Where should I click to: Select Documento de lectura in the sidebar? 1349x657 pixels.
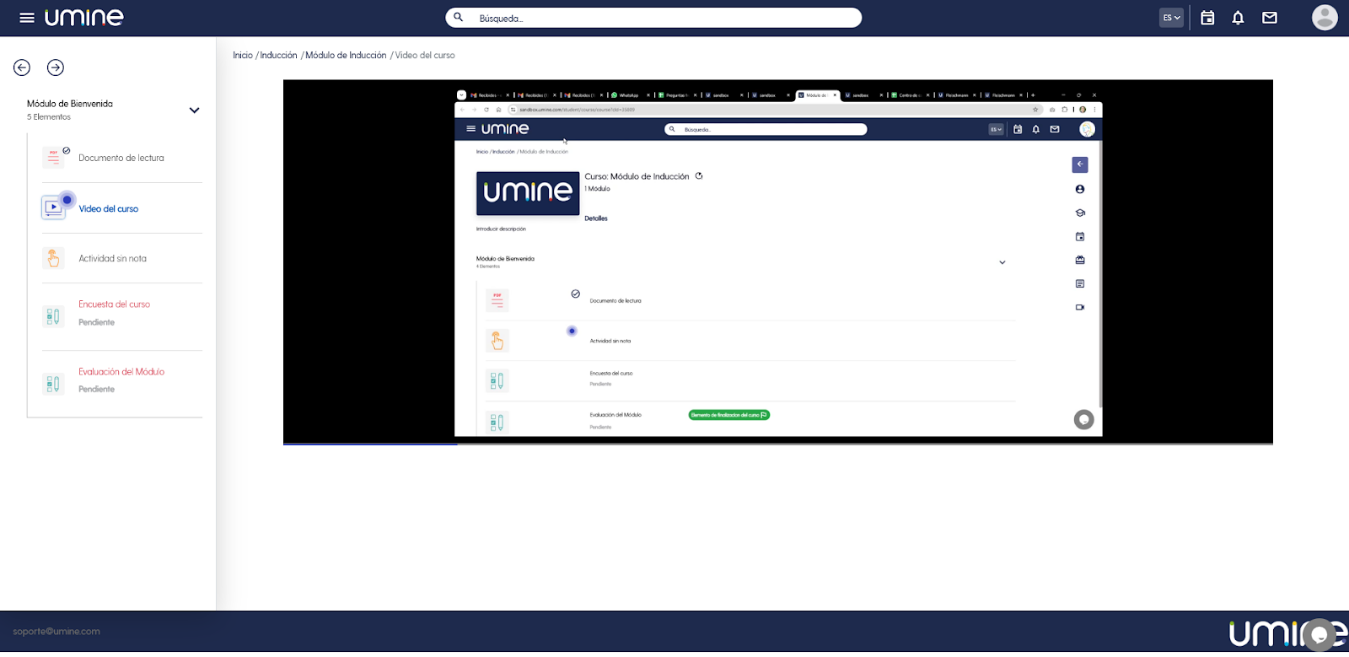tap(121, 158)
